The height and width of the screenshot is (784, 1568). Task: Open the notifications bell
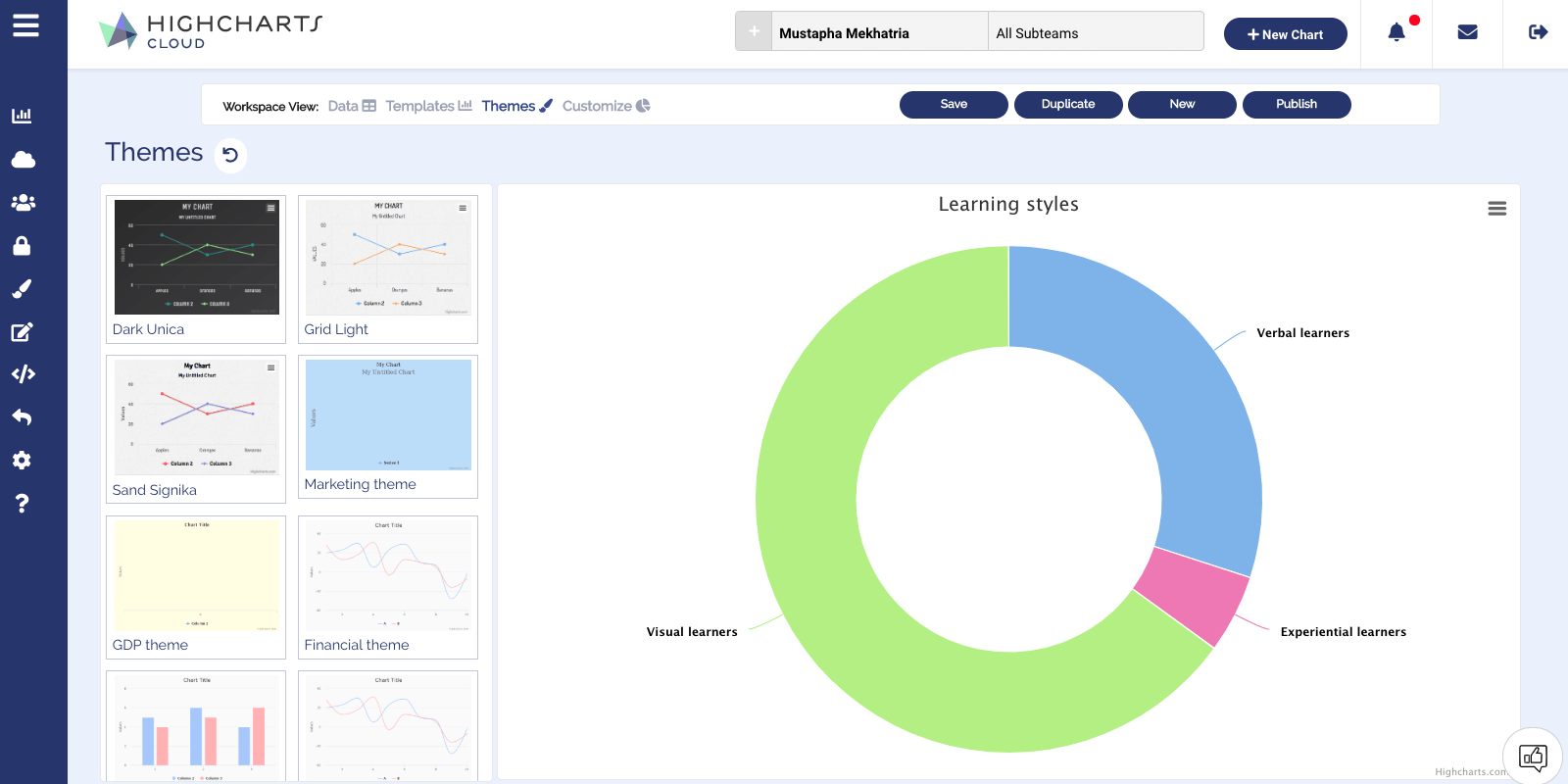tap(1396, 33)
